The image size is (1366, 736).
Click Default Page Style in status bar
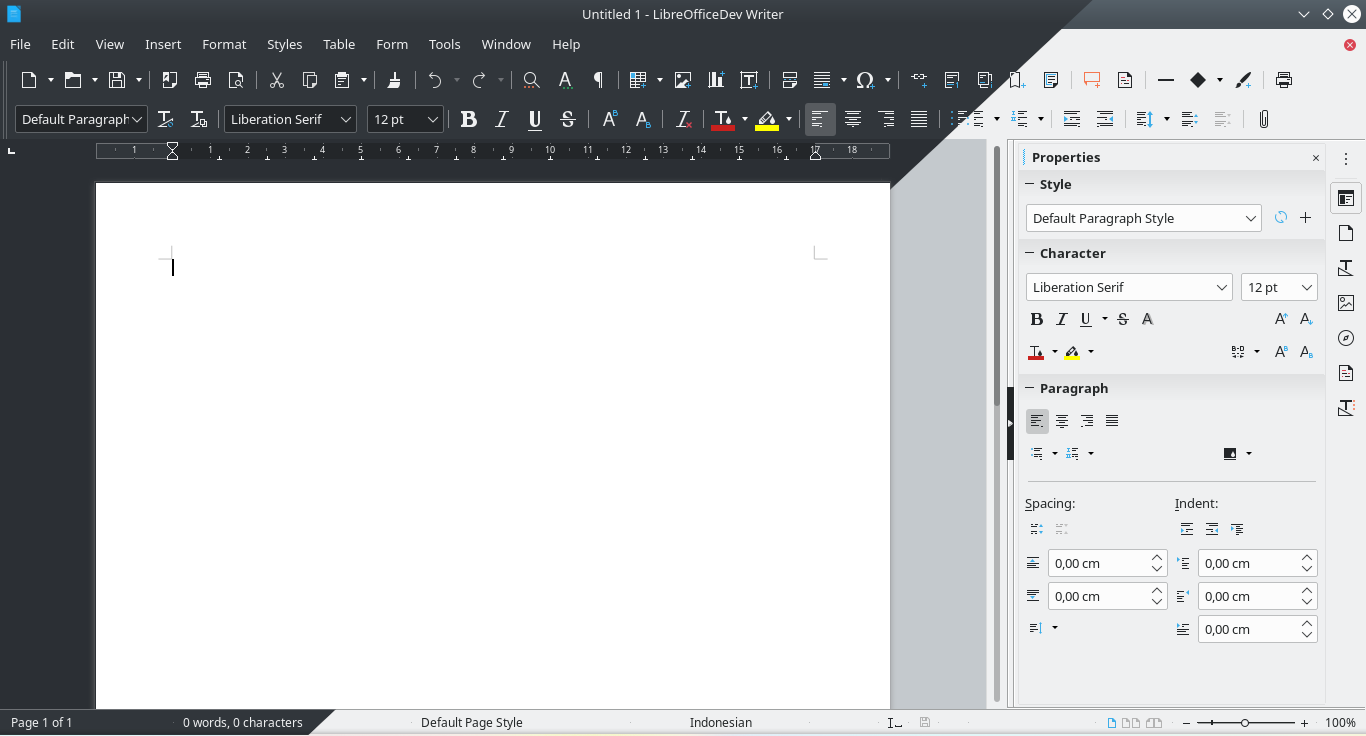tap(471, 722)
